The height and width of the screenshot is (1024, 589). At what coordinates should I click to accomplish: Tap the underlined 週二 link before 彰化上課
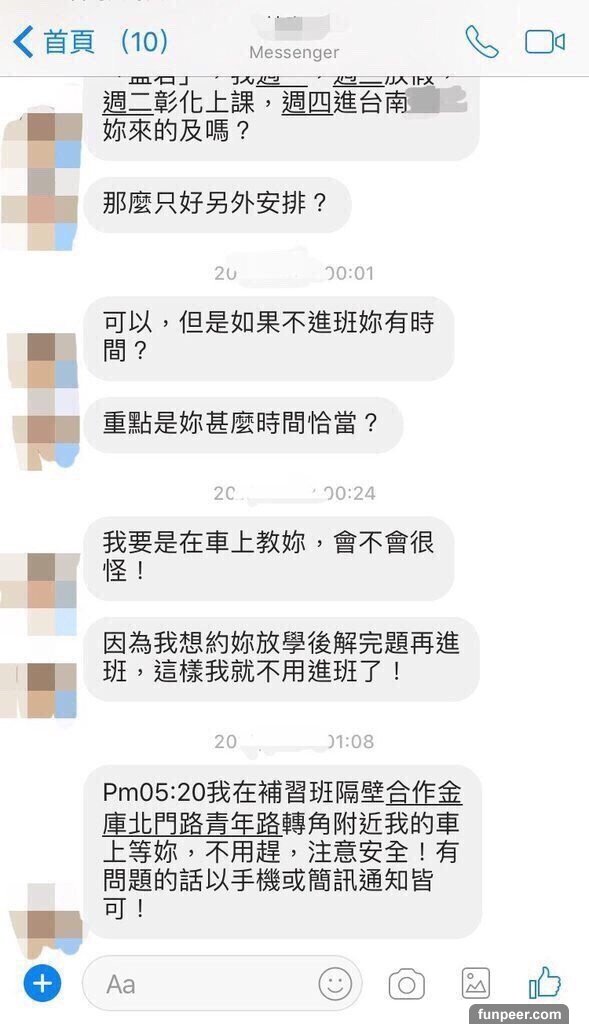point(127,103)
